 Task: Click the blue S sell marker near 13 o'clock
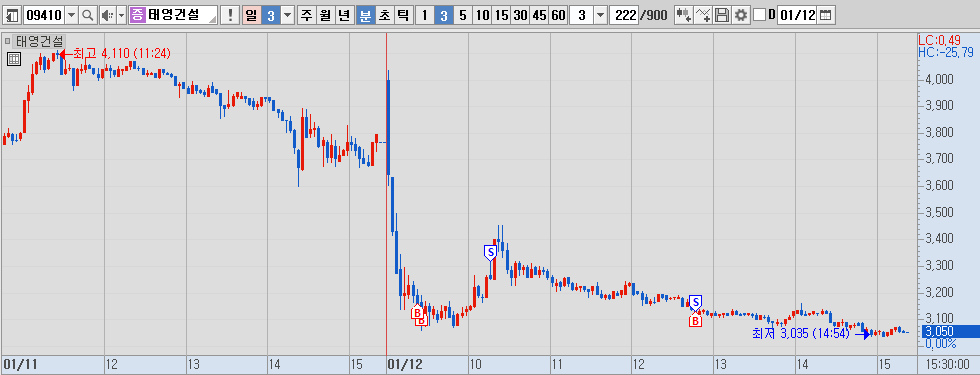[695, 302]
